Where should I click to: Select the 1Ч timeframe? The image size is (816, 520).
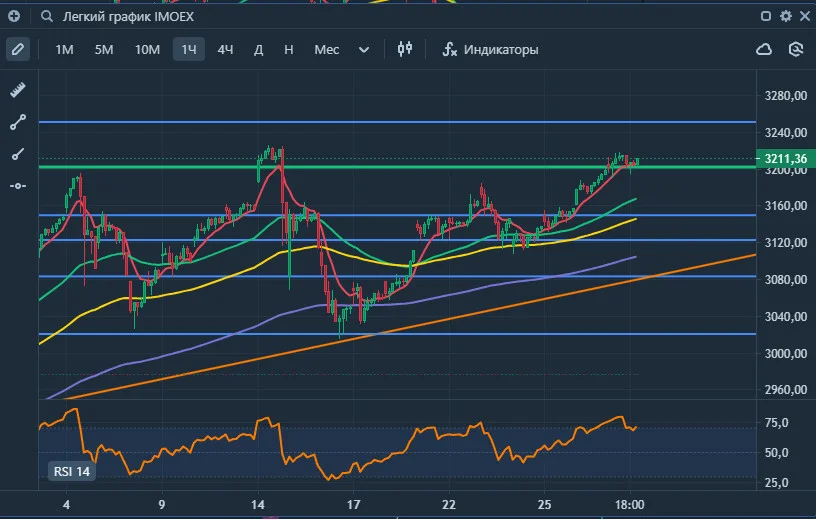point(188,49)
